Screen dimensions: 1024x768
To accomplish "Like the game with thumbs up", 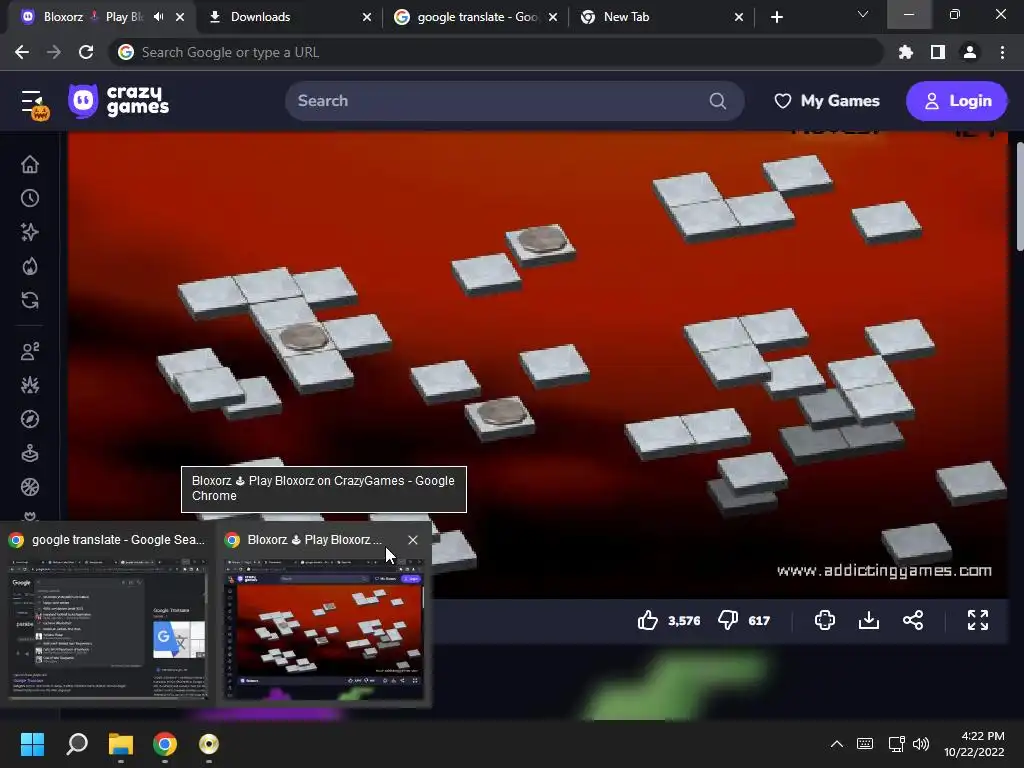I will [x=648, y=620].
